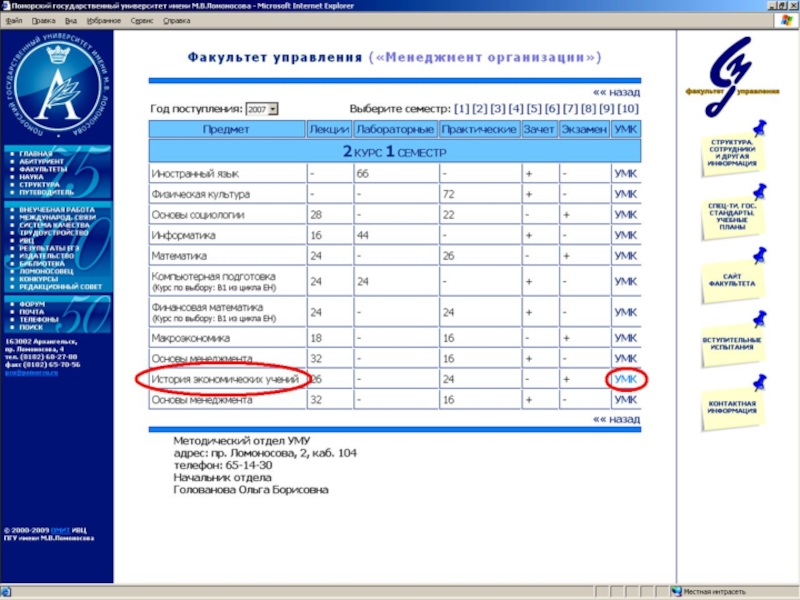Click the university logo emblem
This screenshot has height=600, width=800.
(57, 86)
